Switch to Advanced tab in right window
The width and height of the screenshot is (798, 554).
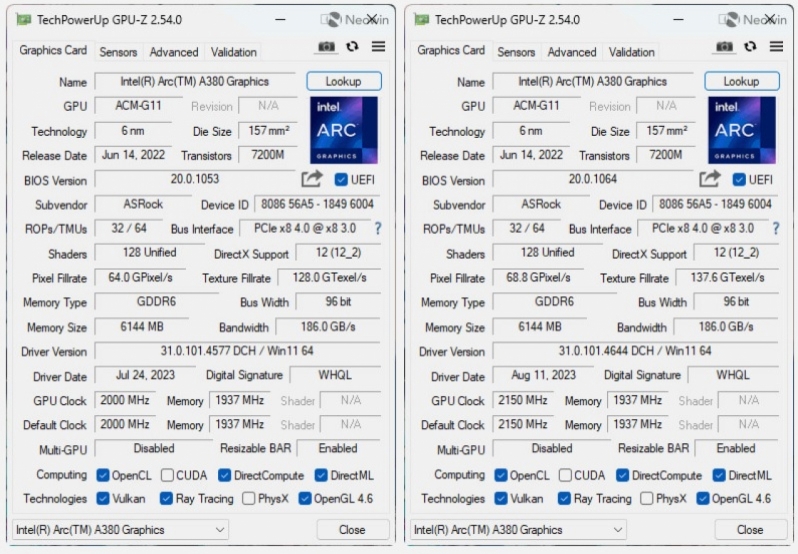[x=572, y=52]
